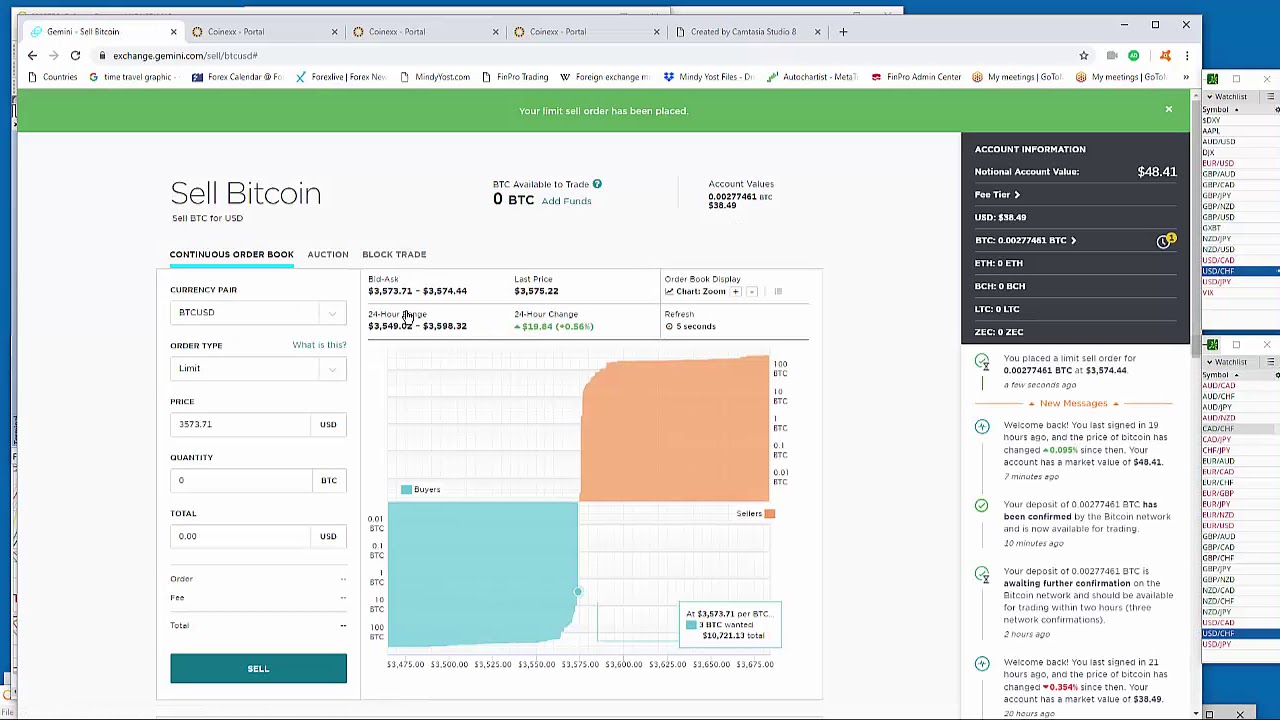The image size is (1280, 720).
Task: Open a new browser tab
Action: (x=843, y=32)
